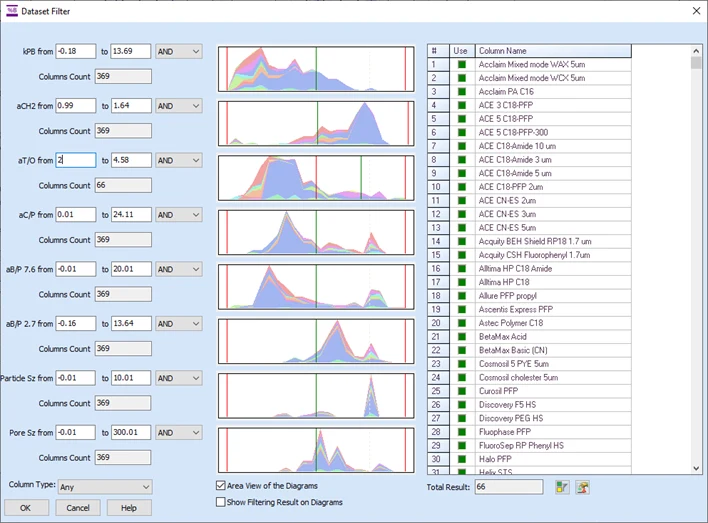The width and height of the screenshot is (708, 523).
Task: Toggle the Use box for ACE 5 C18-PFP-300
Action: 461,132
